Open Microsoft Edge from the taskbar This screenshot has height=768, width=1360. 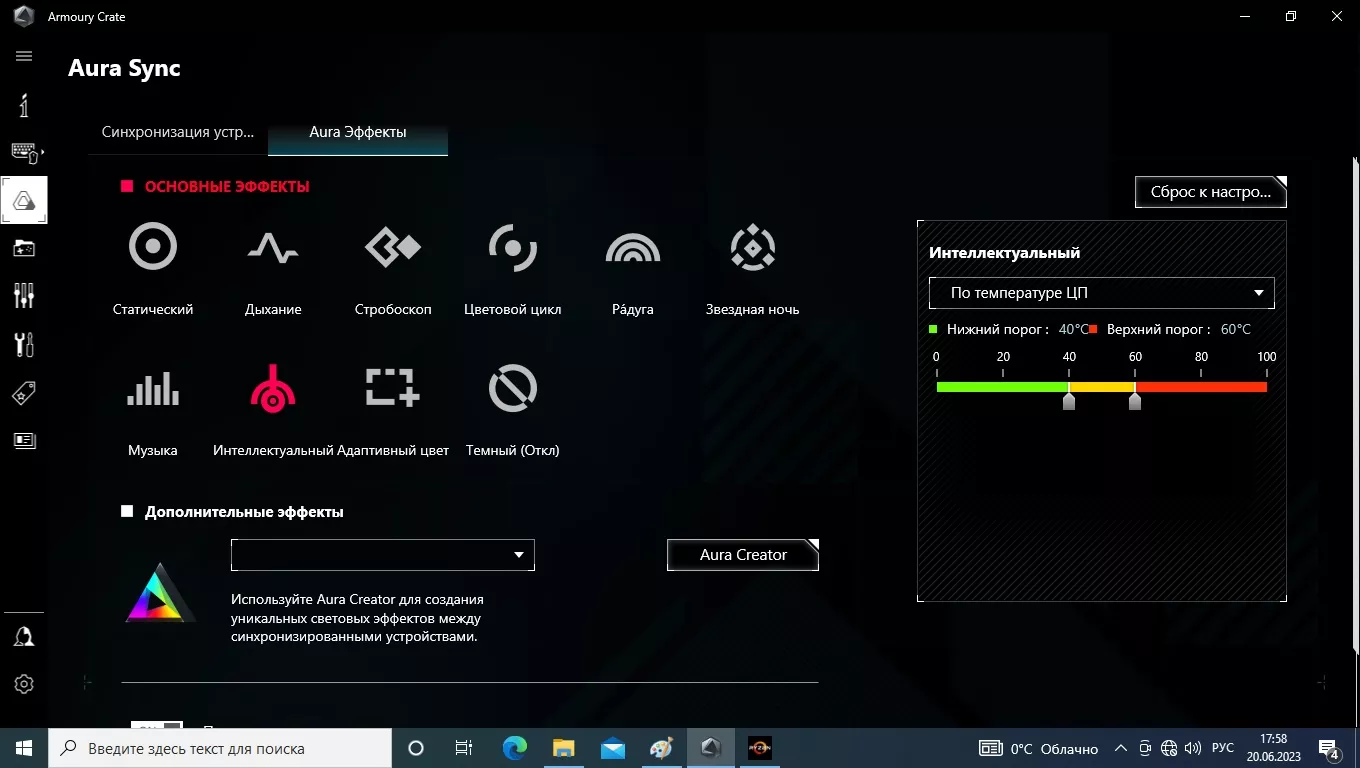(514, 748)
